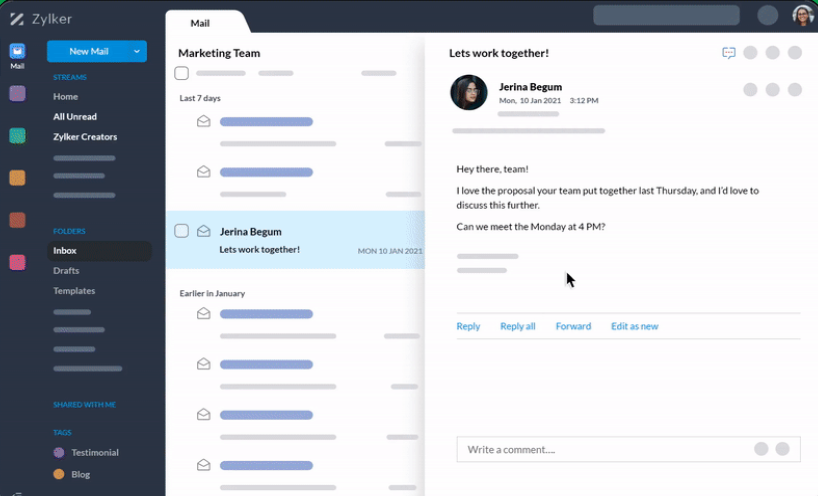Click Jerina Begum's sender avatar photo
Image resolution: width=818 pixels, height=496 pixels.
coord(468,92)
